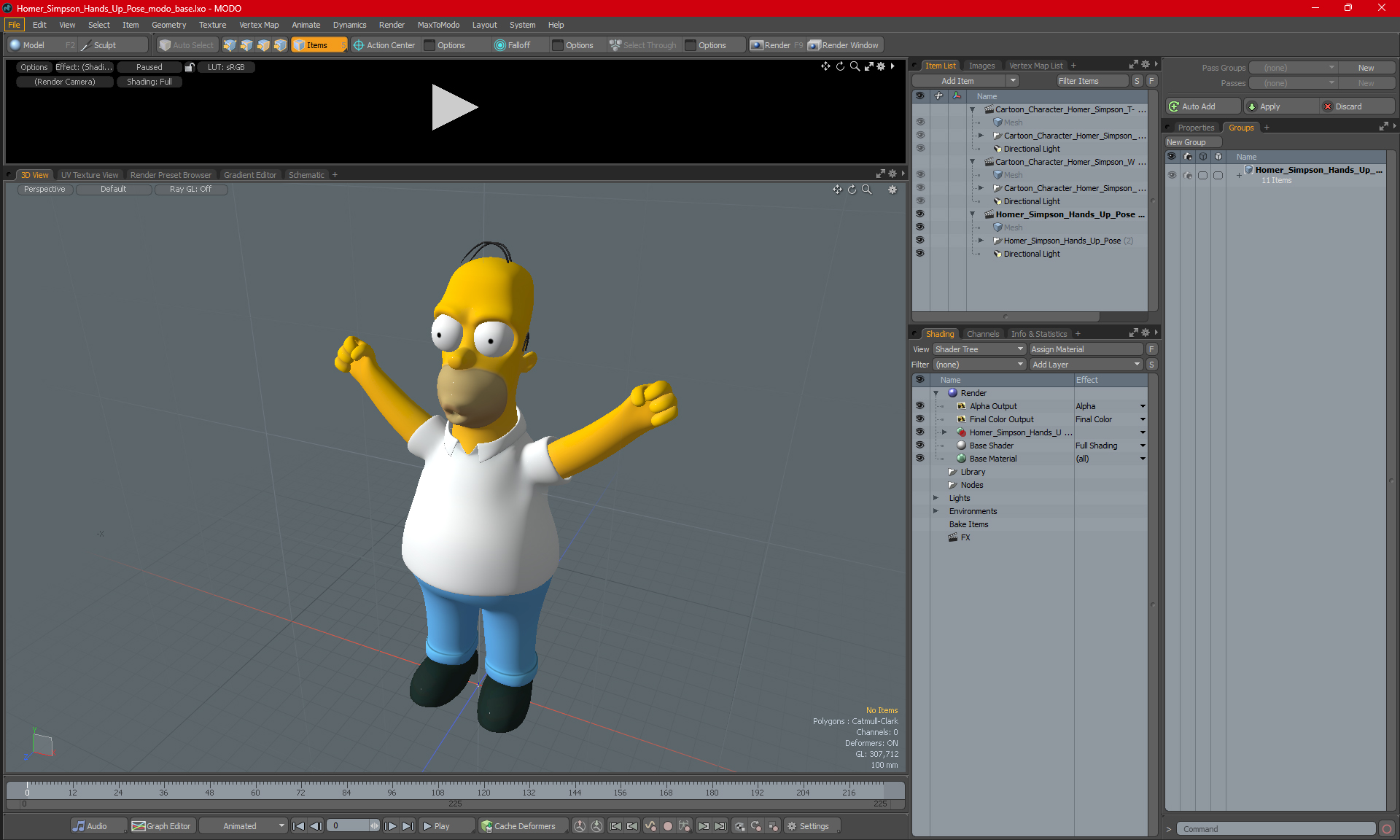The image size is (1400, 840).
Task: Toggle Base Shader visibility
Action: [919, 446]
